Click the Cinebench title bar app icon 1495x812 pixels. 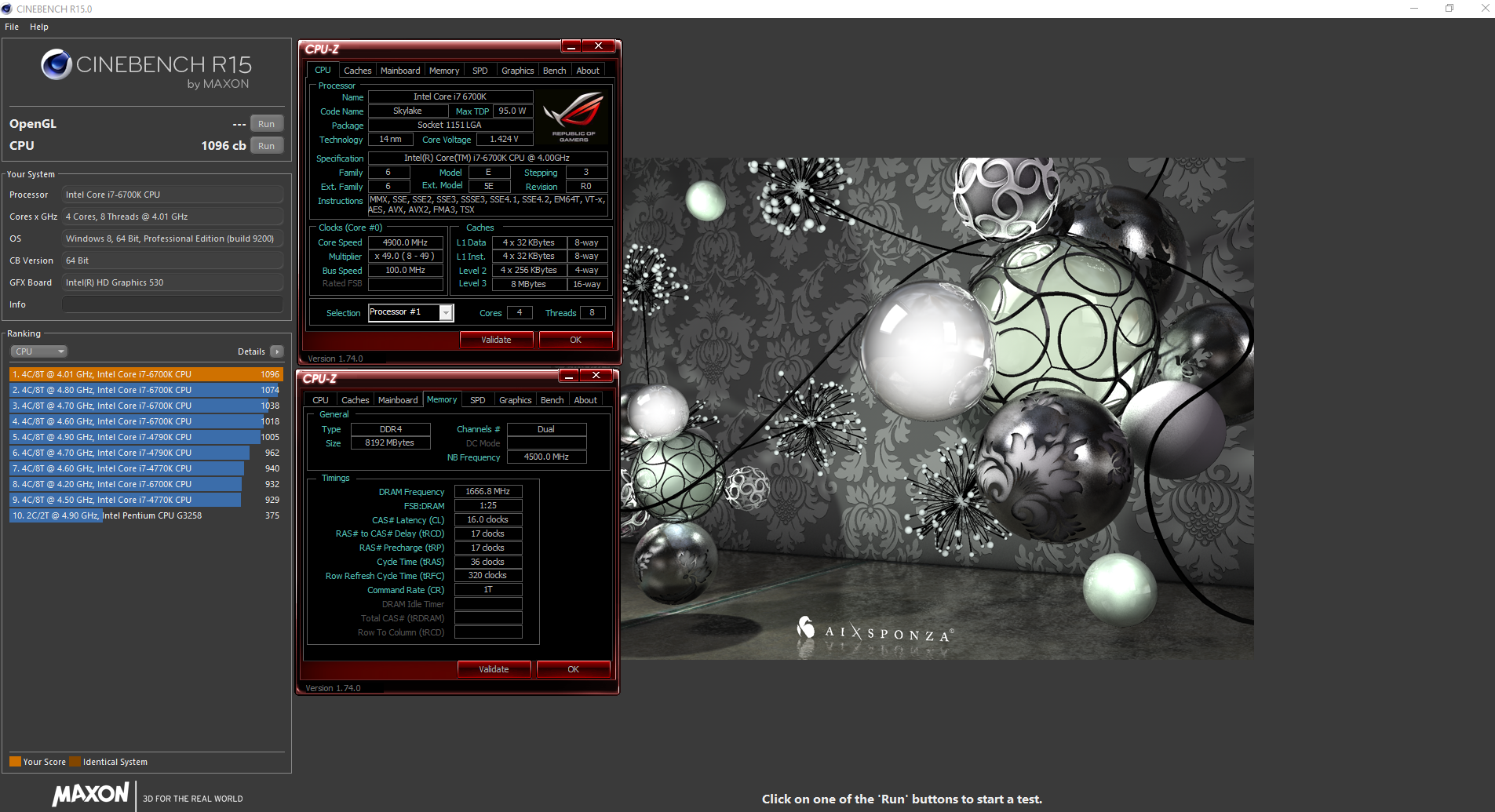point(7,9)
